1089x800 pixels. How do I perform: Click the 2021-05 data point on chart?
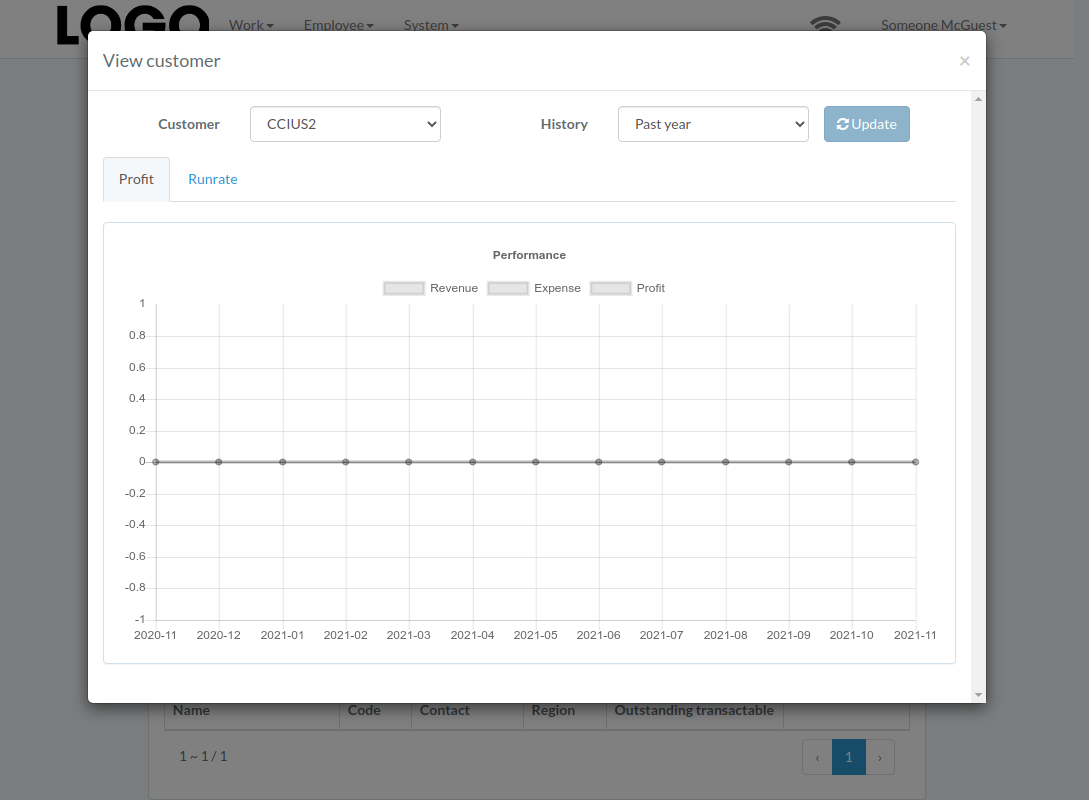point(535,462)
